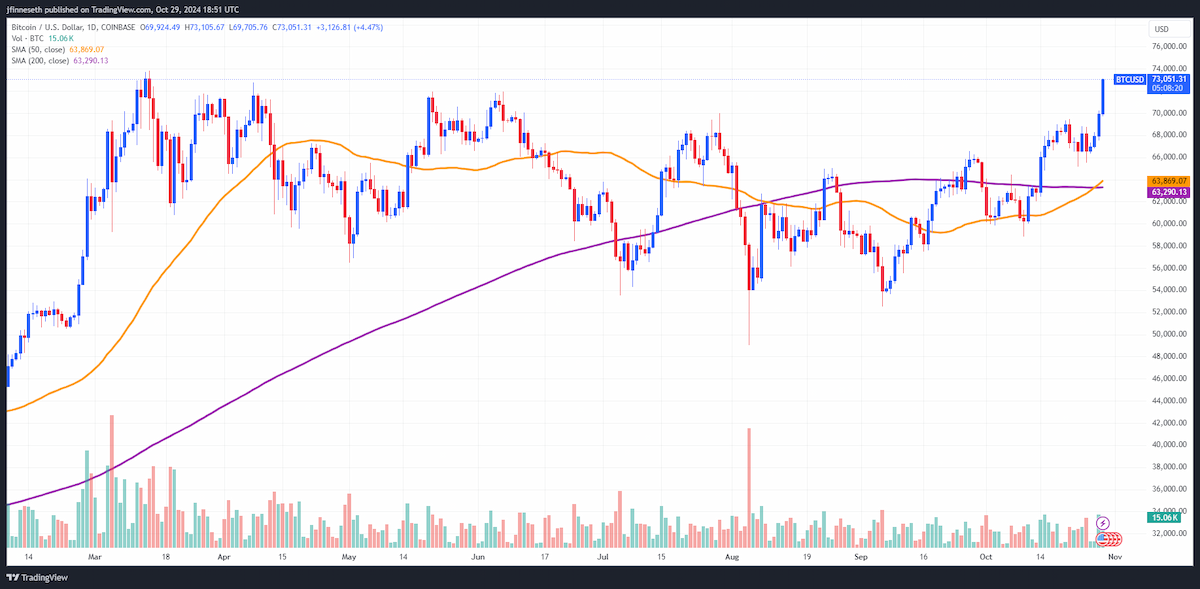Click the 76,000.00 price axis label
This screenshot has height=589, width=1200.
pyautogui.click(x=1169, y=47)
